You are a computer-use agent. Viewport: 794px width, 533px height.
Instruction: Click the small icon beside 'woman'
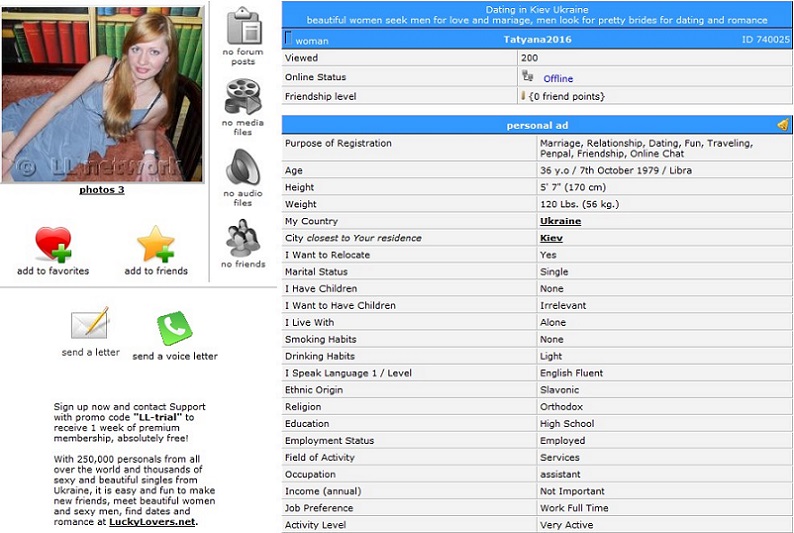coord(288,37)
